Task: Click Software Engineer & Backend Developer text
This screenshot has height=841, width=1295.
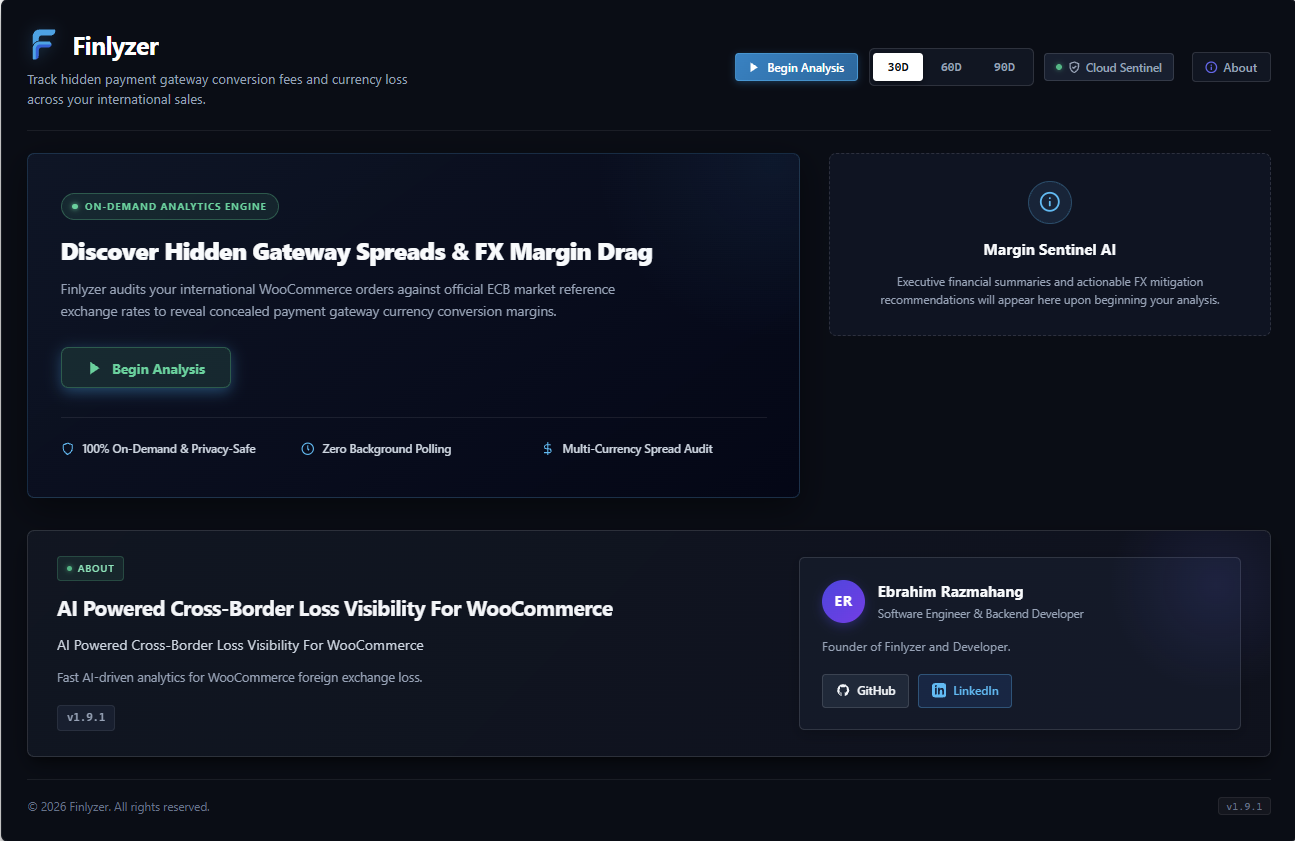Action: (981, 614)
